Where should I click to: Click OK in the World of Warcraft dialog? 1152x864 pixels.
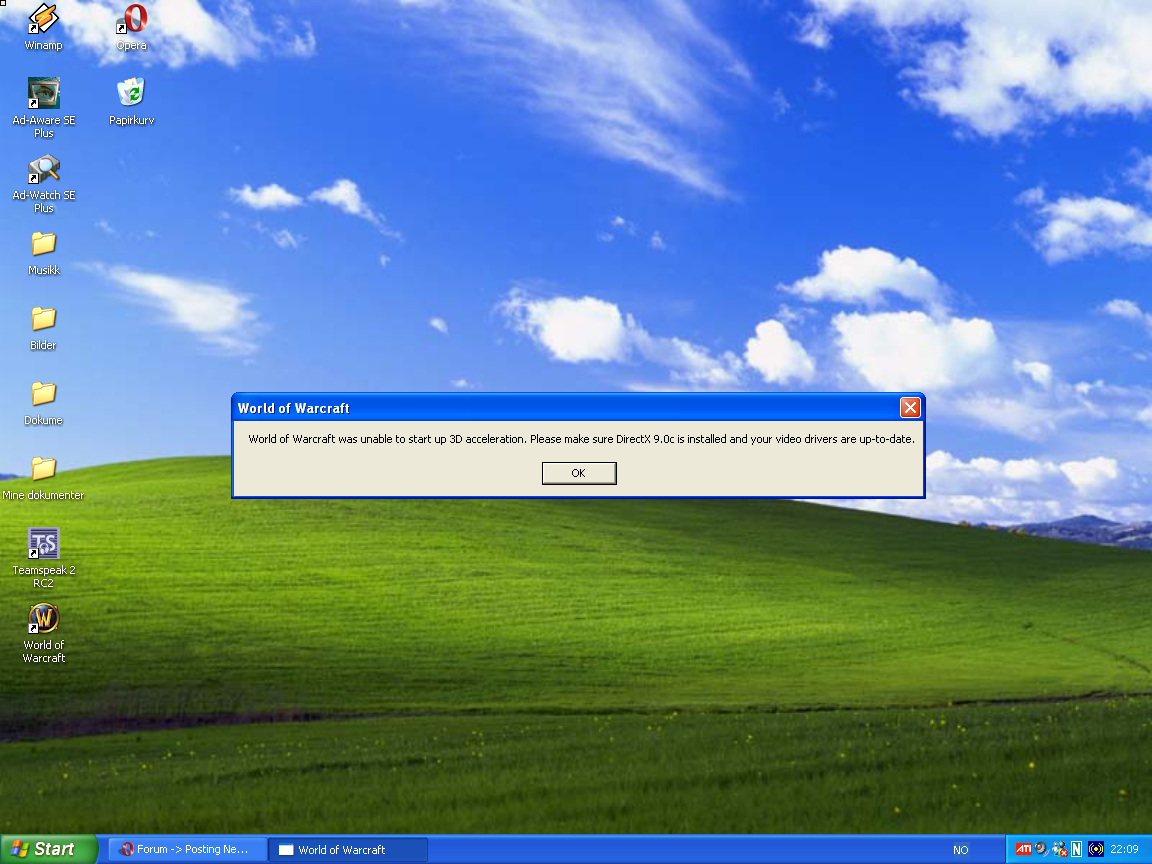[x=579, y=473]
